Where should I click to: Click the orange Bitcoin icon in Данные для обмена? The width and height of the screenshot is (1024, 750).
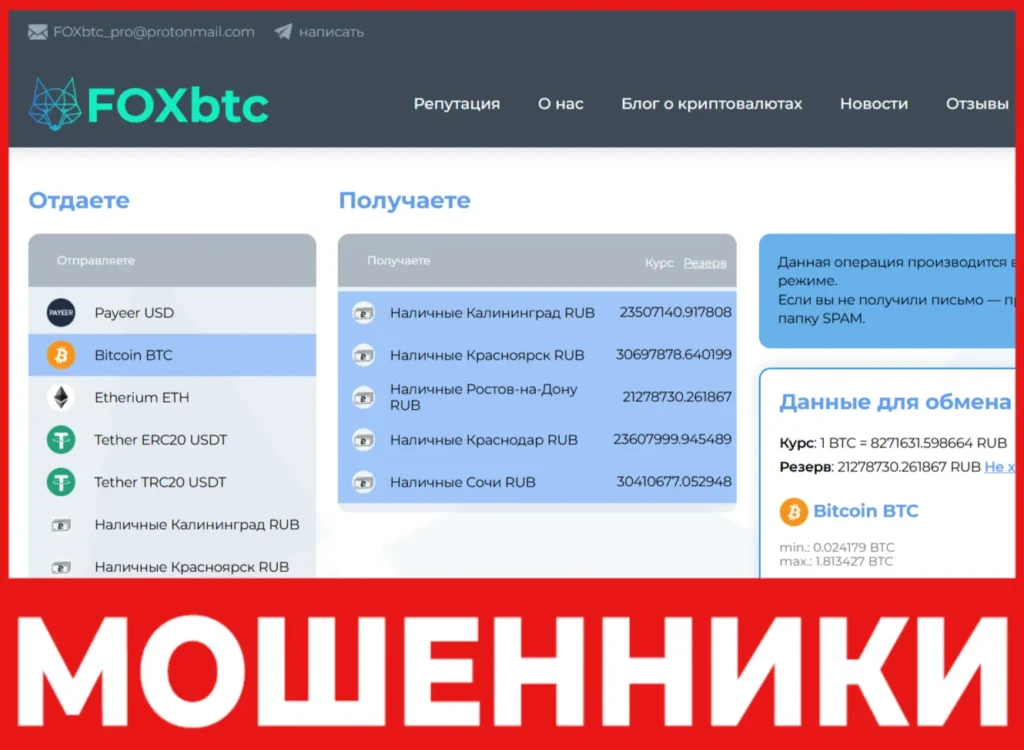[793, 511]
